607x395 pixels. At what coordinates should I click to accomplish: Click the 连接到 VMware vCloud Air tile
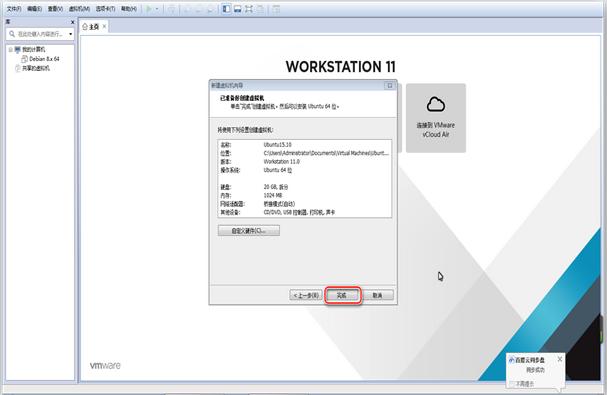pyautogui.click(x=436, y=118)
